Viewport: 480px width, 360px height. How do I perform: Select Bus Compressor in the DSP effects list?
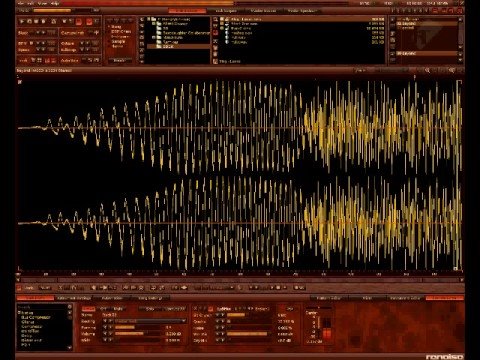(x=36, y=318)
